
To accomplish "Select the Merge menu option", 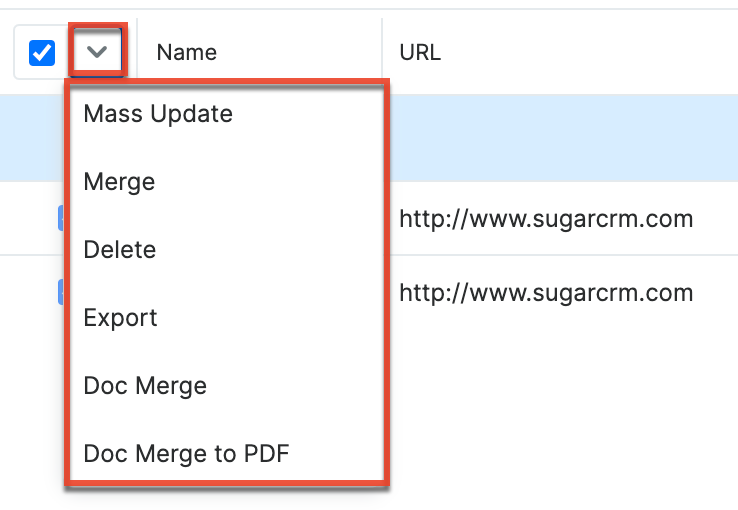I will point(119,182).
